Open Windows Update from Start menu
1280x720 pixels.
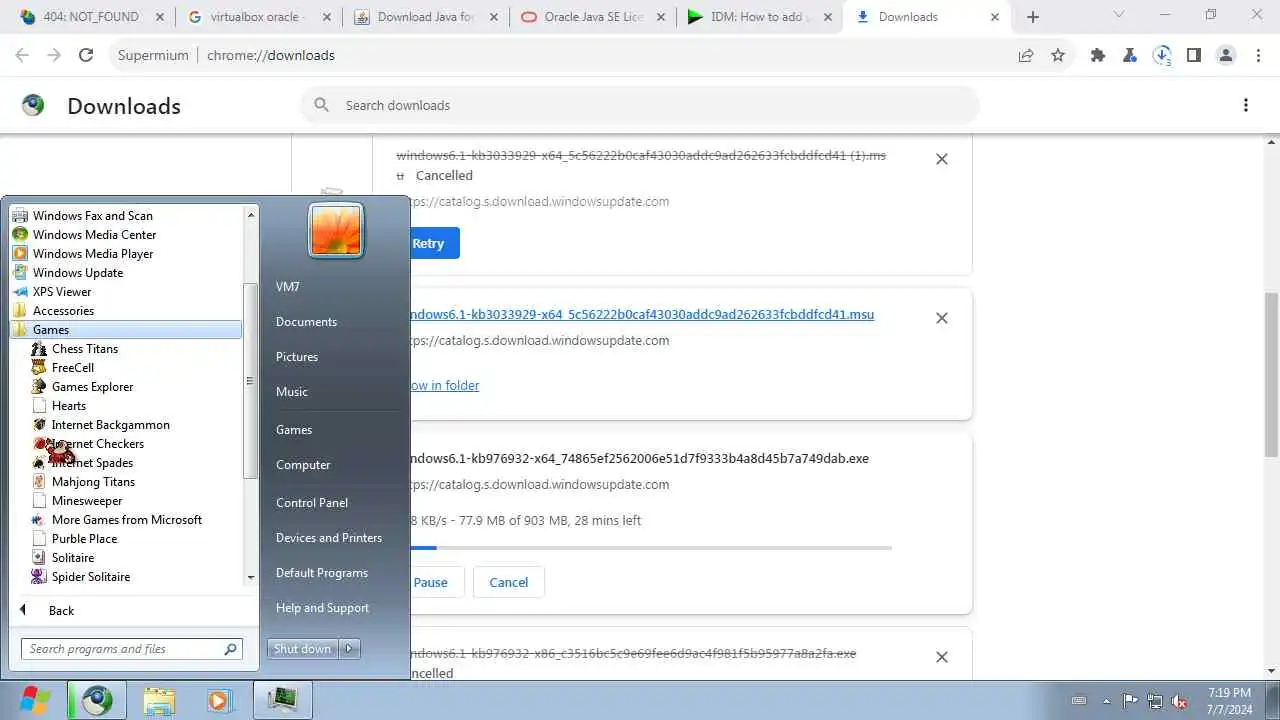click(x=78, y=273)
